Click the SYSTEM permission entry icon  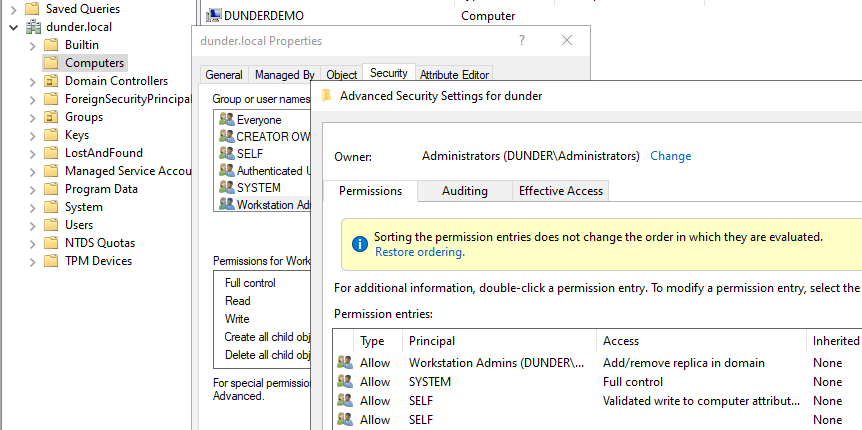[345, 382]
